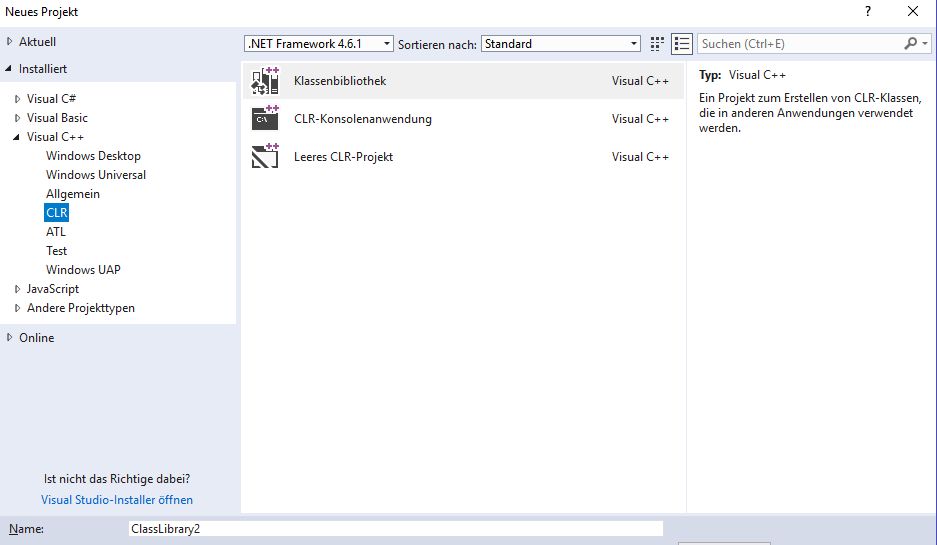
Task: Select the Test category
Action: pyautogui.click(x=56, y=250)
